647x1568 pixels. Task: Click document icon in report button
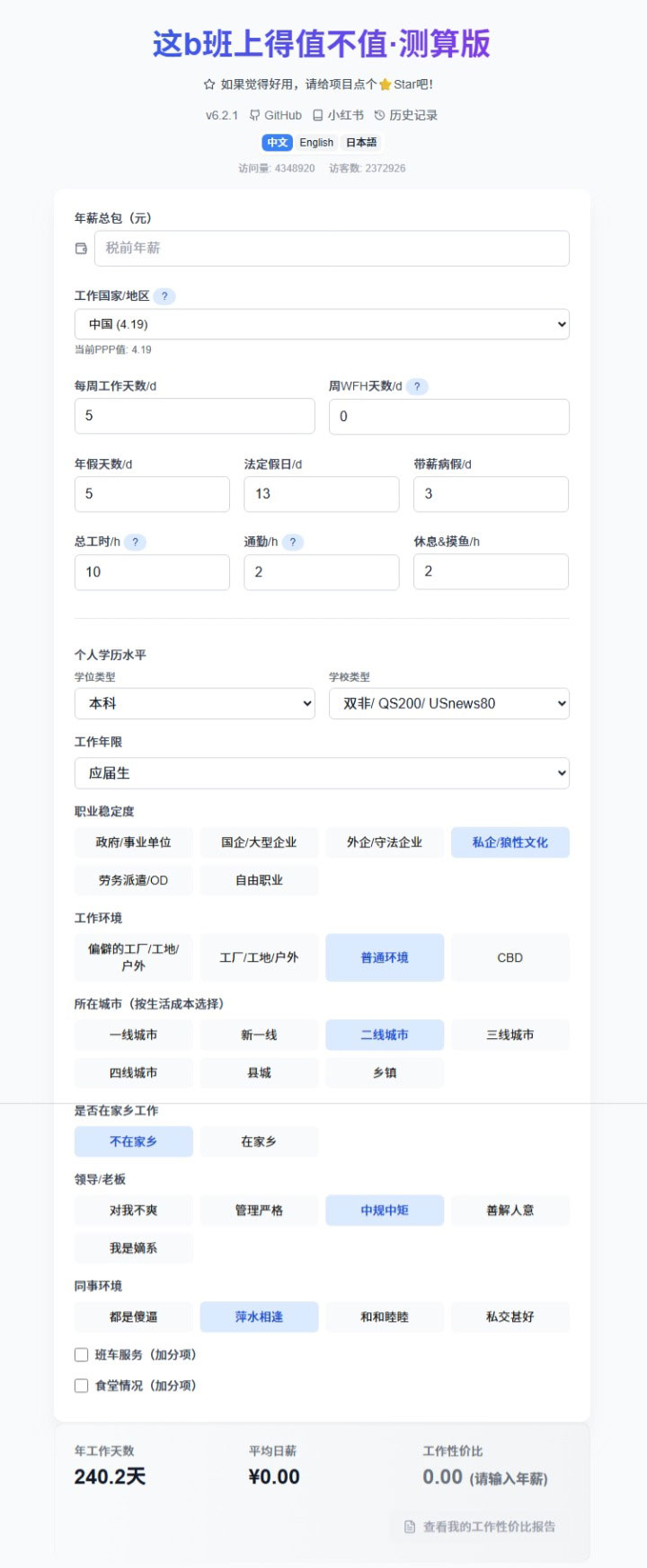point(410,1527)
